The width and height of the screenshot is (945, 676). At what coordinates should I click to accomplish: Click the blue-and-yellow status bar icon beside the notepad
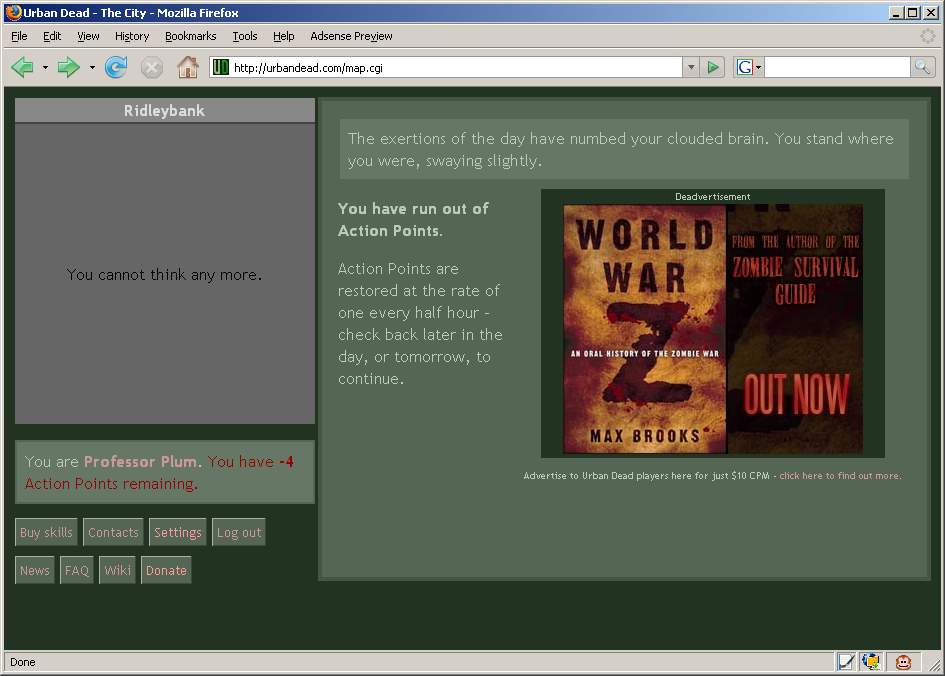(x=871, y=662)
